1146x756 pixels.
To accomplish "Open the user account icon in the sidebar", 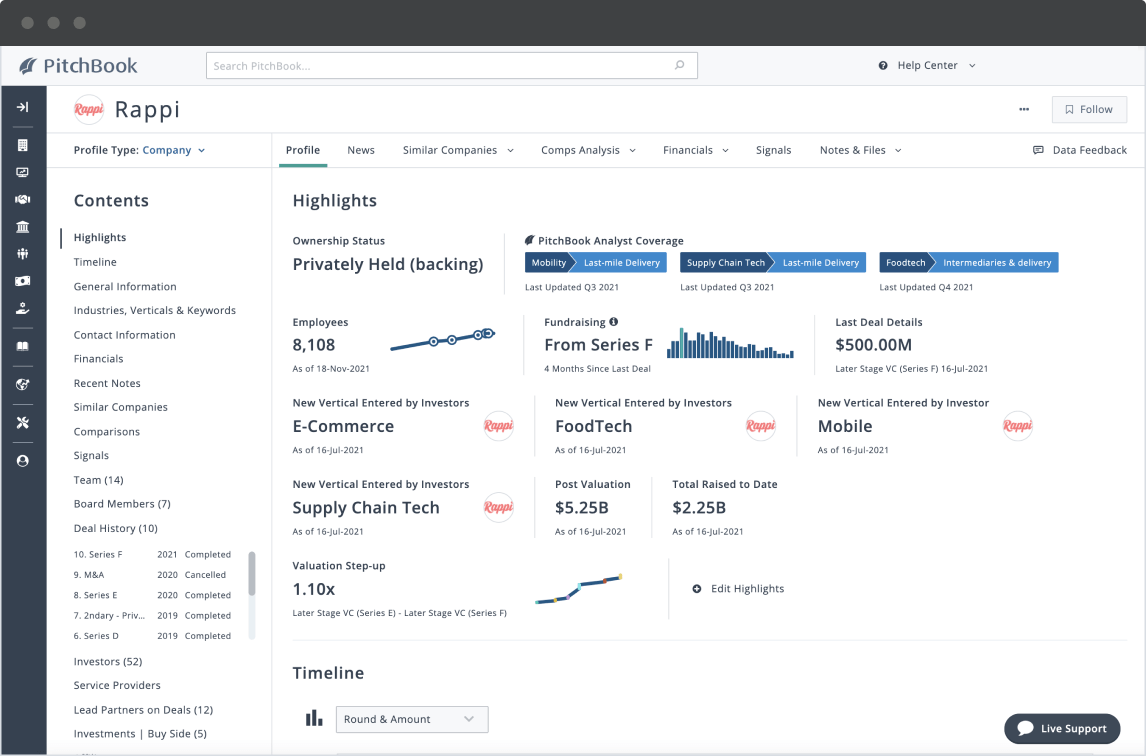I will point(23,461).
